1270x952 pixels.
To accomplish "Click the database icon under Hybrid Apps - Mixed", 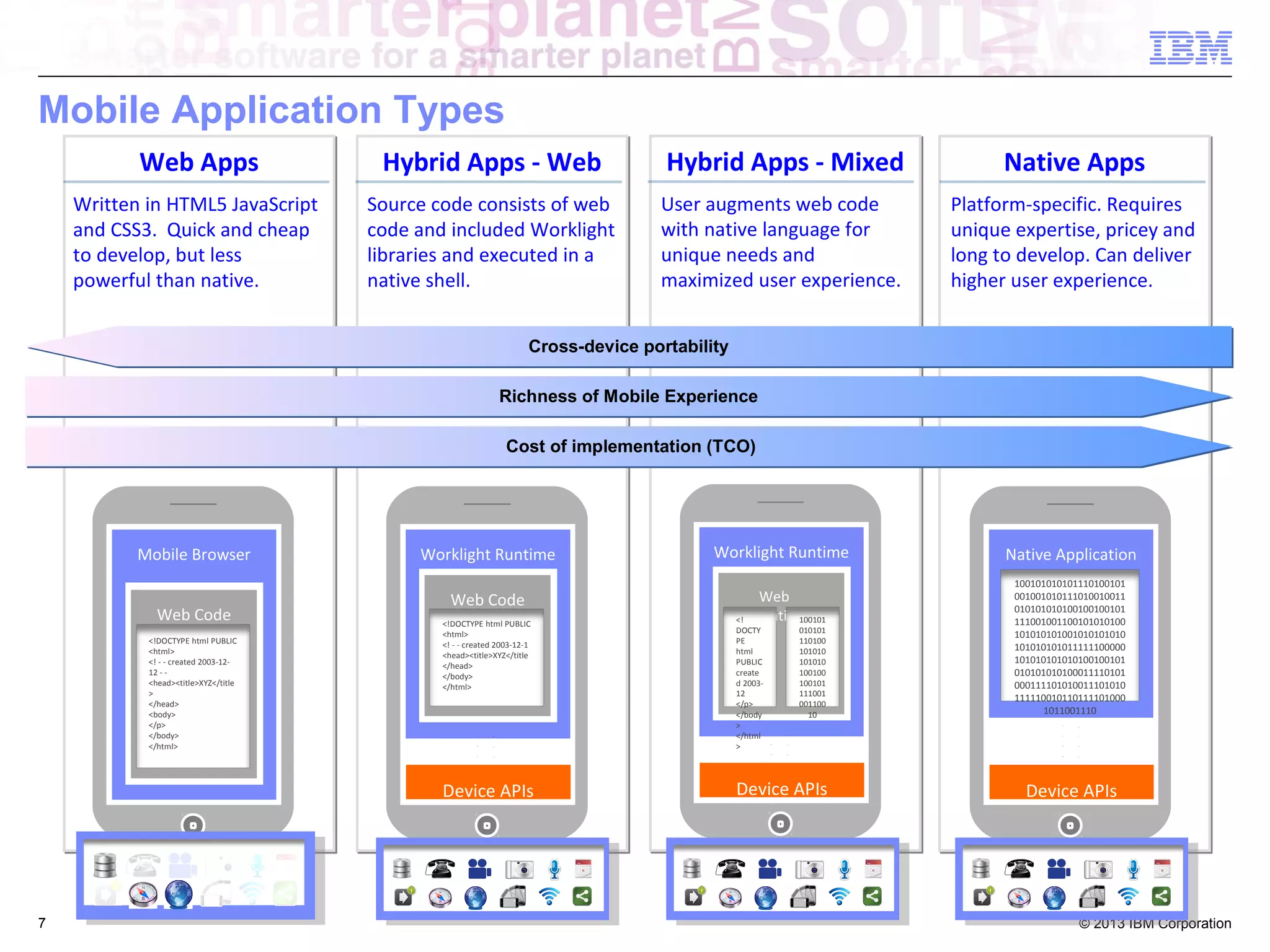I will (x=691, y=869).
